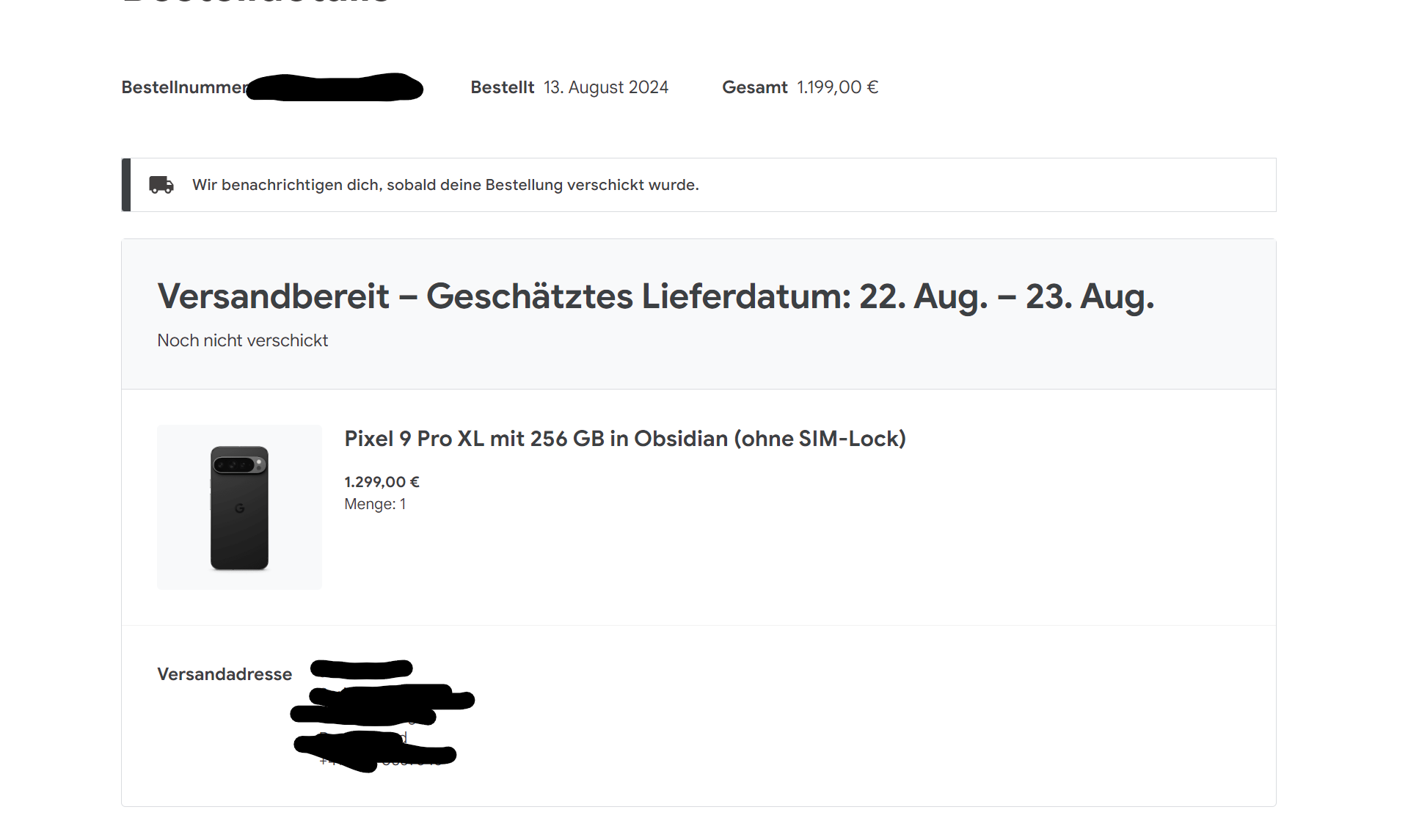Click the blacked-out shipping address
The height and width of the screenshot is (840, 1408).
[382, 712]
